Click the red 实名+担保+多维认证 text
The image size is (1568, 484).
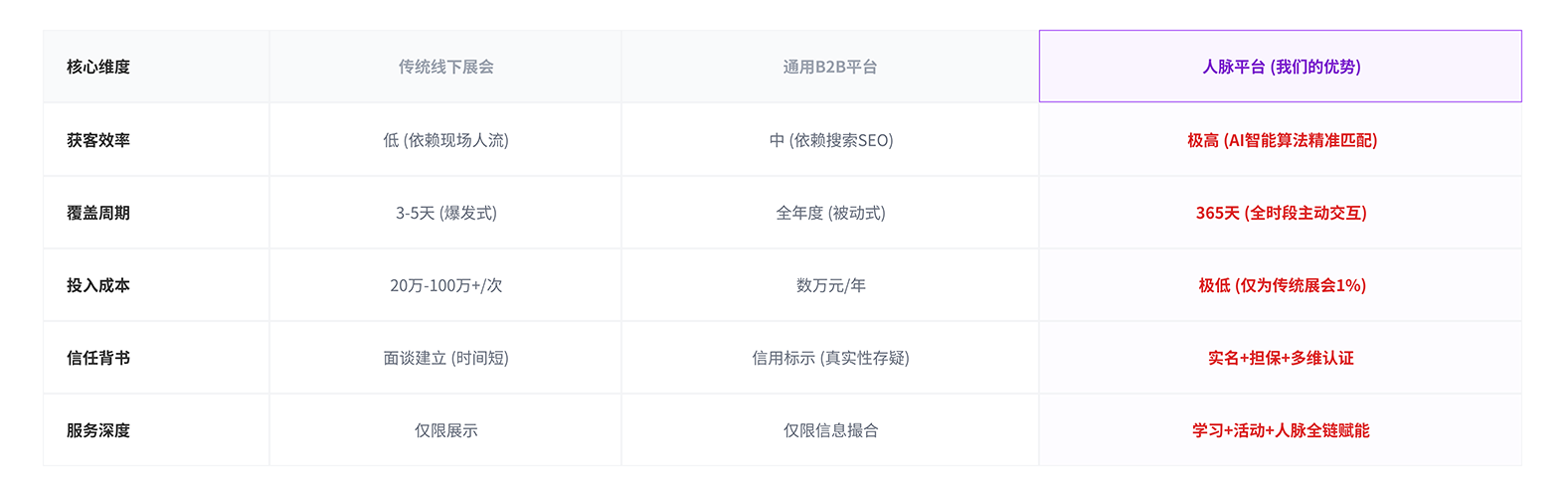1281,358
